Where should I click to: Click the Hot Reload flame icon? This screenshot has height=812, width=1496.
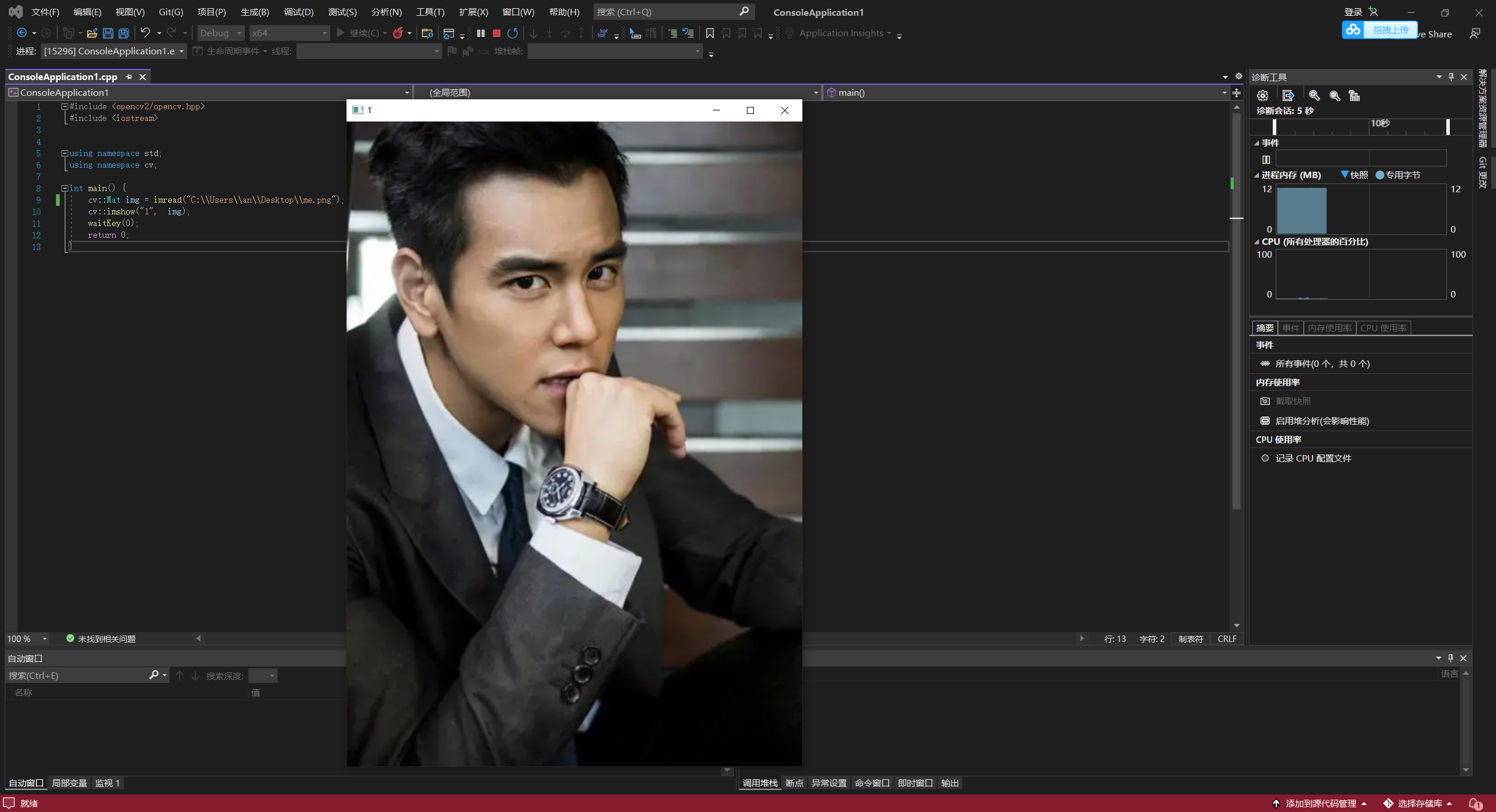click(398, 33)
